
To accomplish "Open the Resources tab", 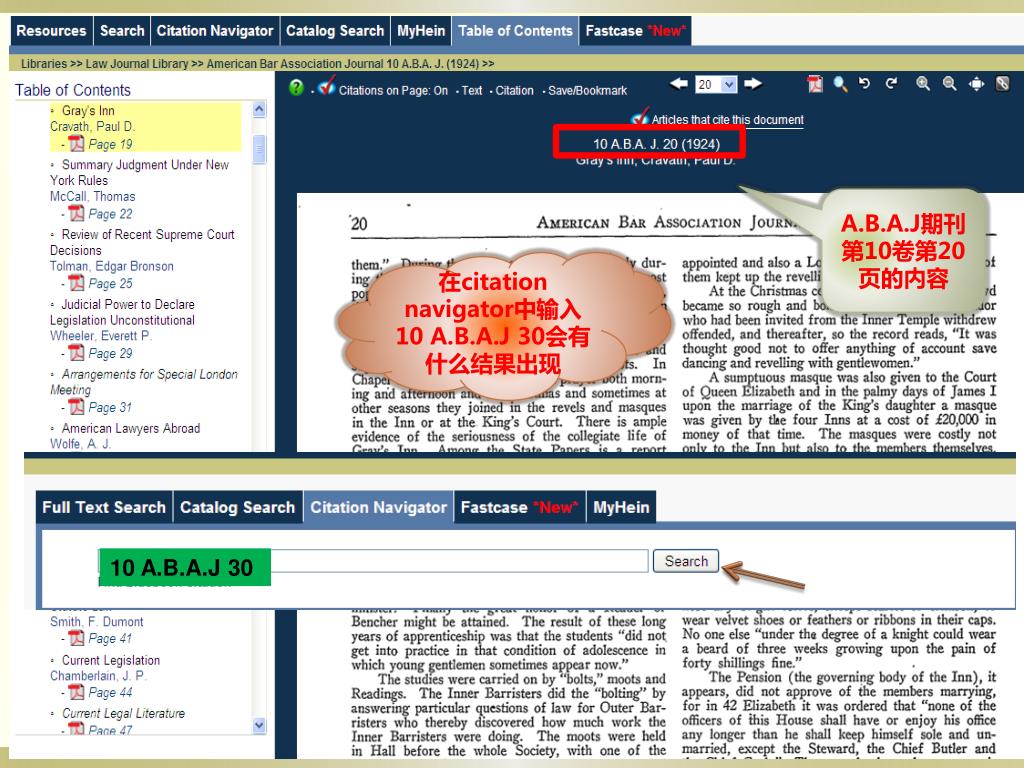I will [x=51, y=31].
